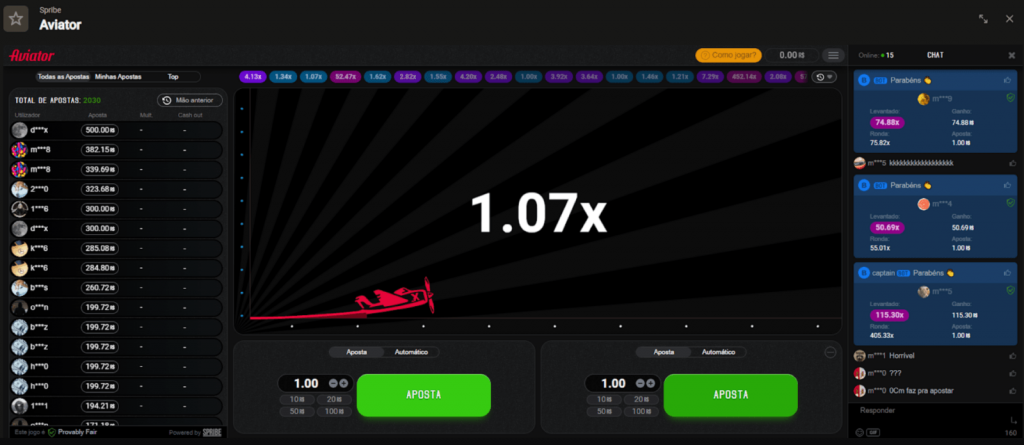
Task: Open the 1.34x round history pill
Action: (x=283, y=77)
